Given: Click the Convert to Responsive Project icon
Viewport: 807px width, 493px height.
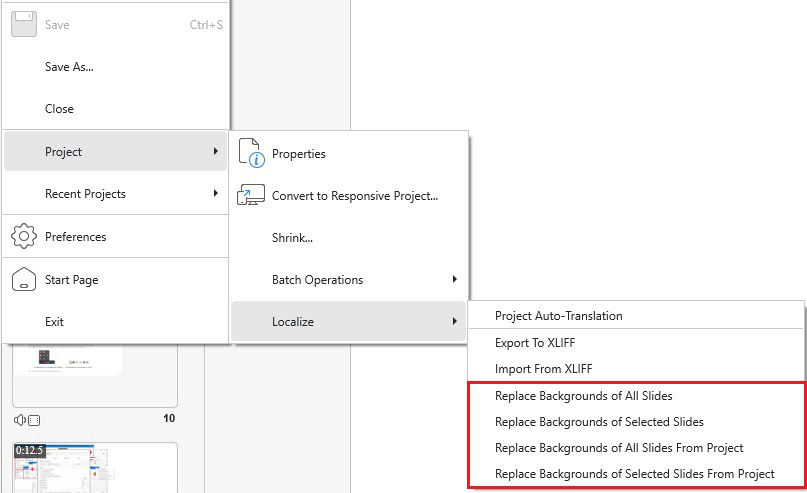Looking at the screenshot, I should 250,196.
